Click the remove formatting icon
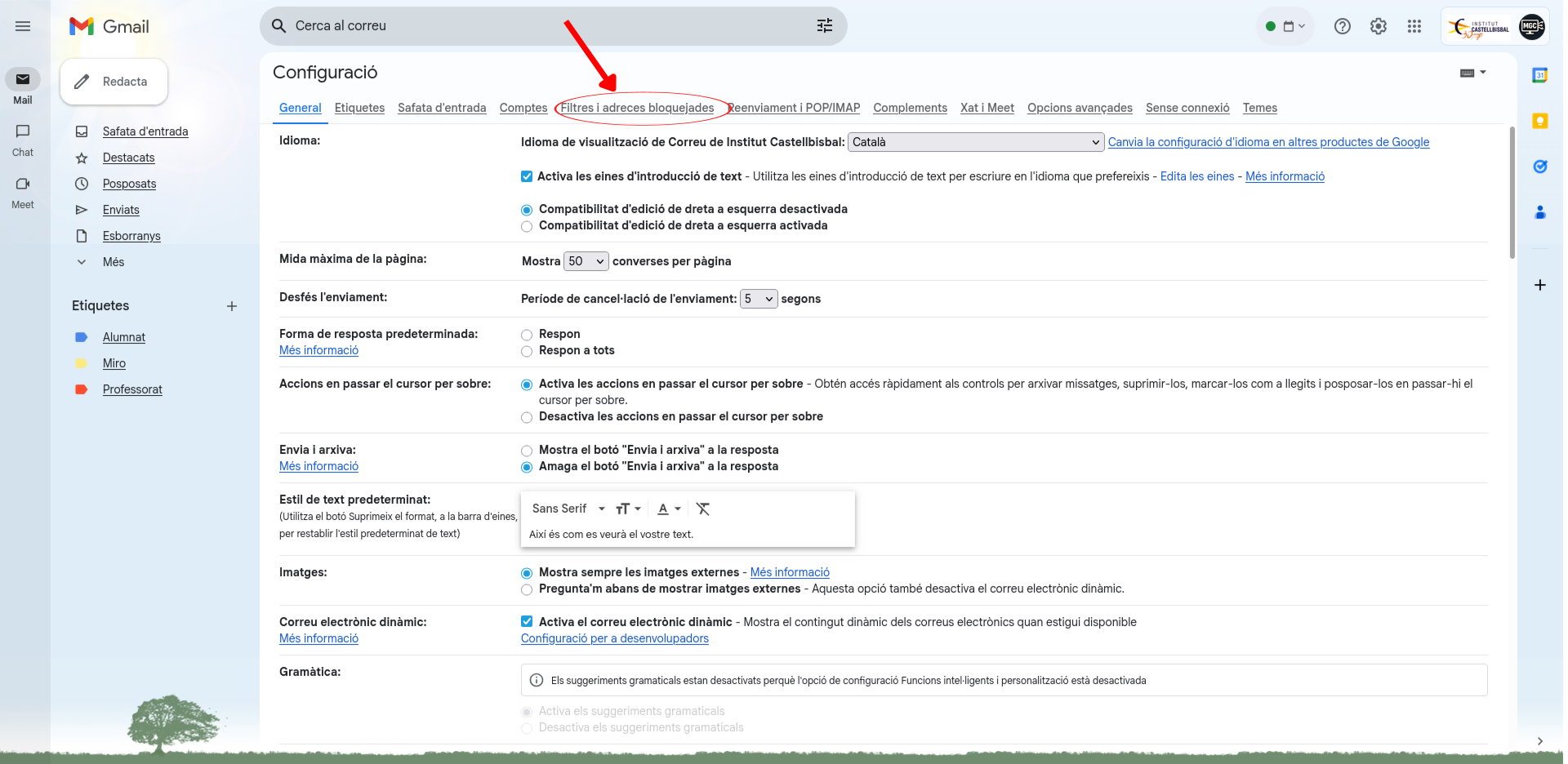1568x764 pixels. coord(702,509)
